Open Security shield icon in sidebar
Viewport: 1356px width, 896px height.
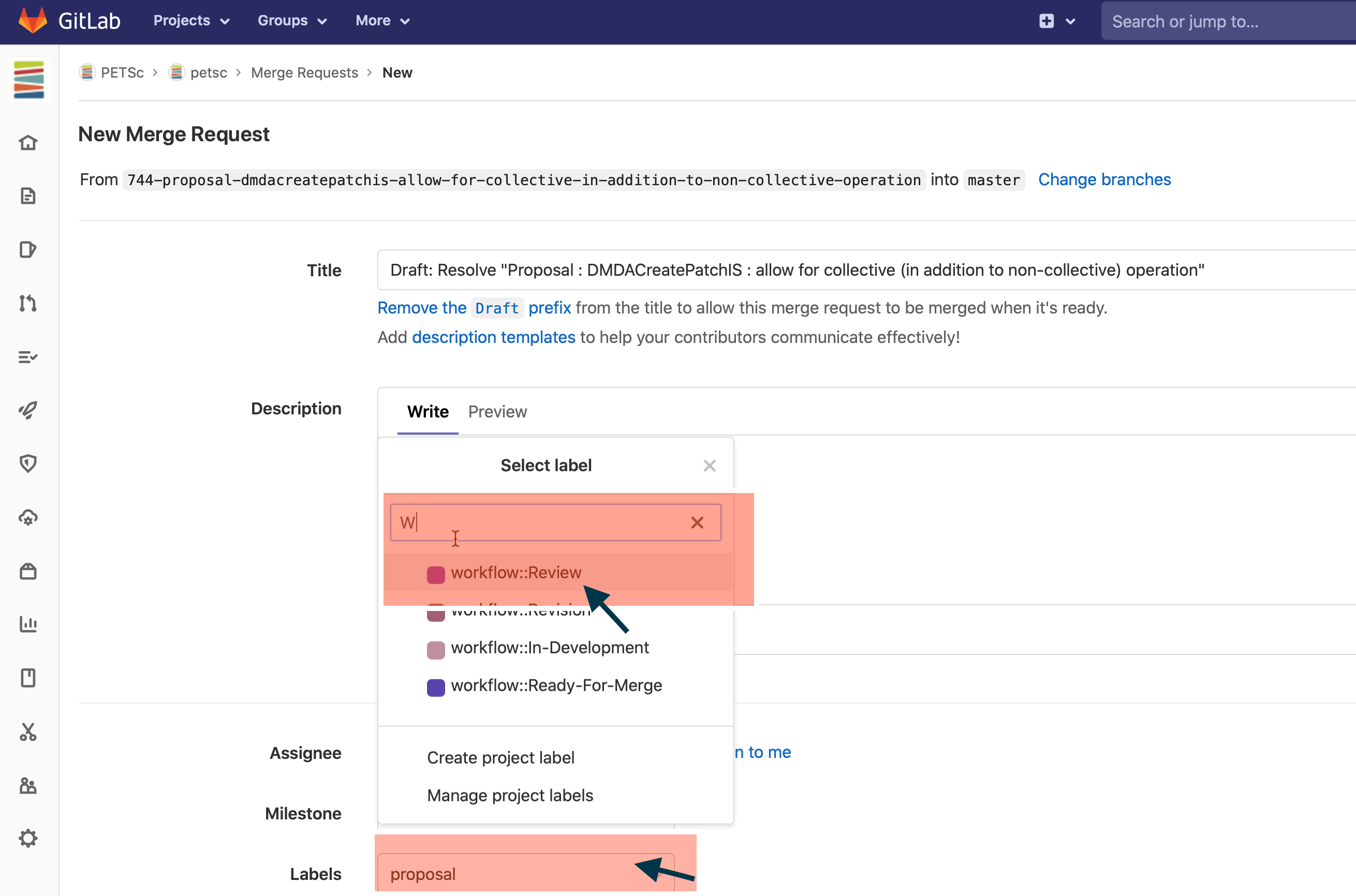click(28, 464)
